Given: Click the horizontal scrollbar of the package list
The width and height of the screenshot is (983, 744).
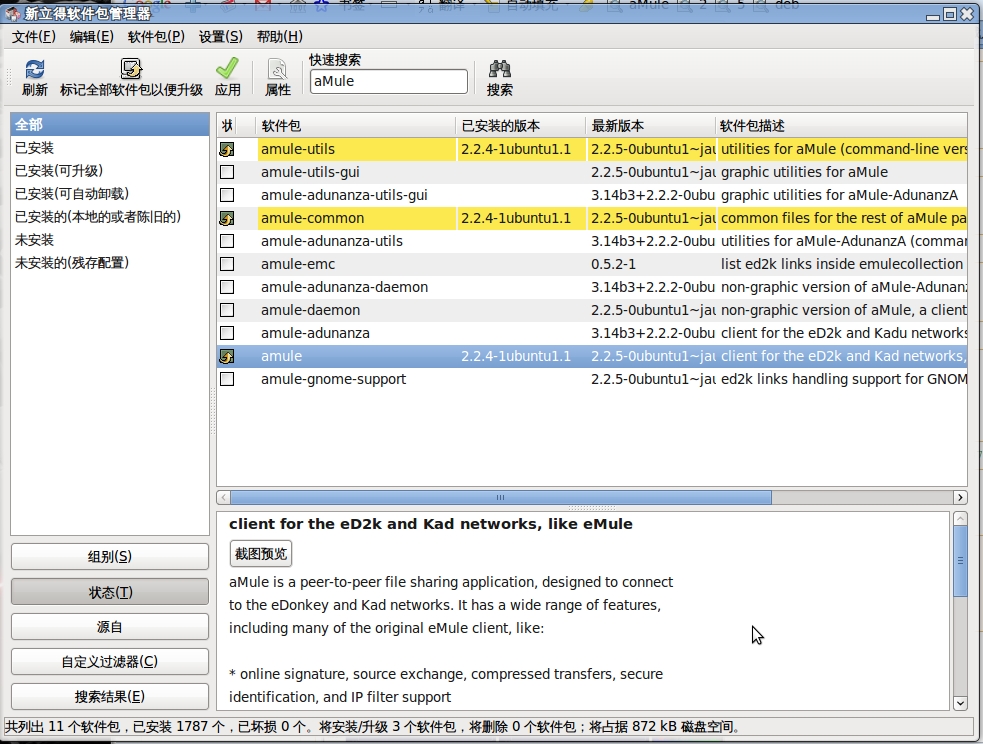Looking at the screenshot, I should (501, 498).
